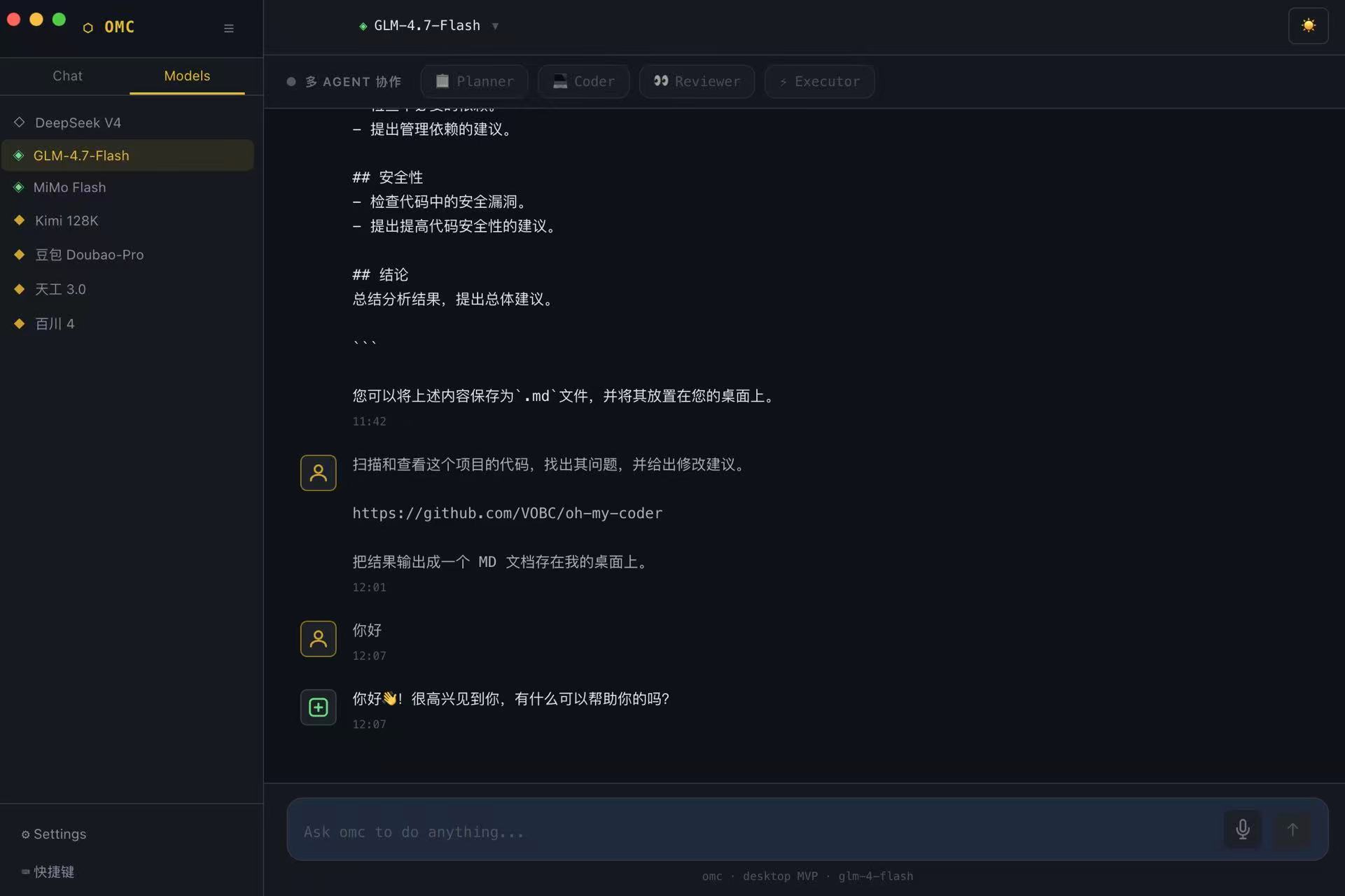Select the 天工 3.0 model
This screenshot has height=896, width=1345.
(x=127, y=289)
